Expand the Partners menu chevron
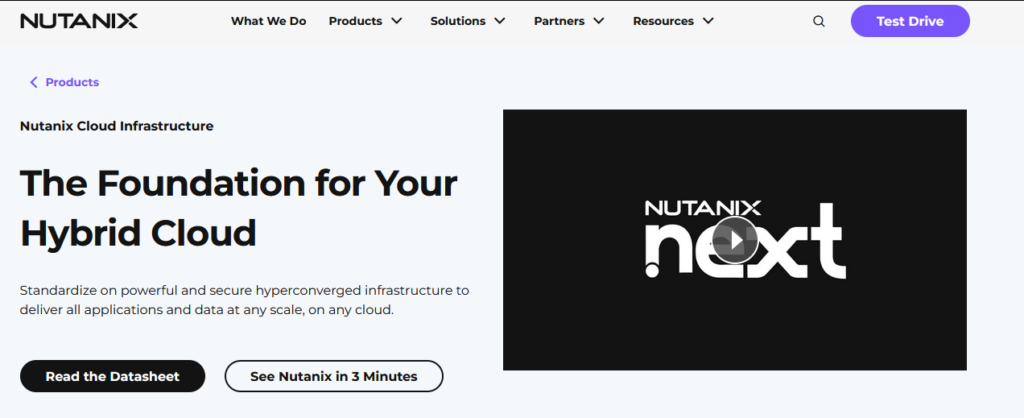The image size is (1024, 418). [599, 21]
